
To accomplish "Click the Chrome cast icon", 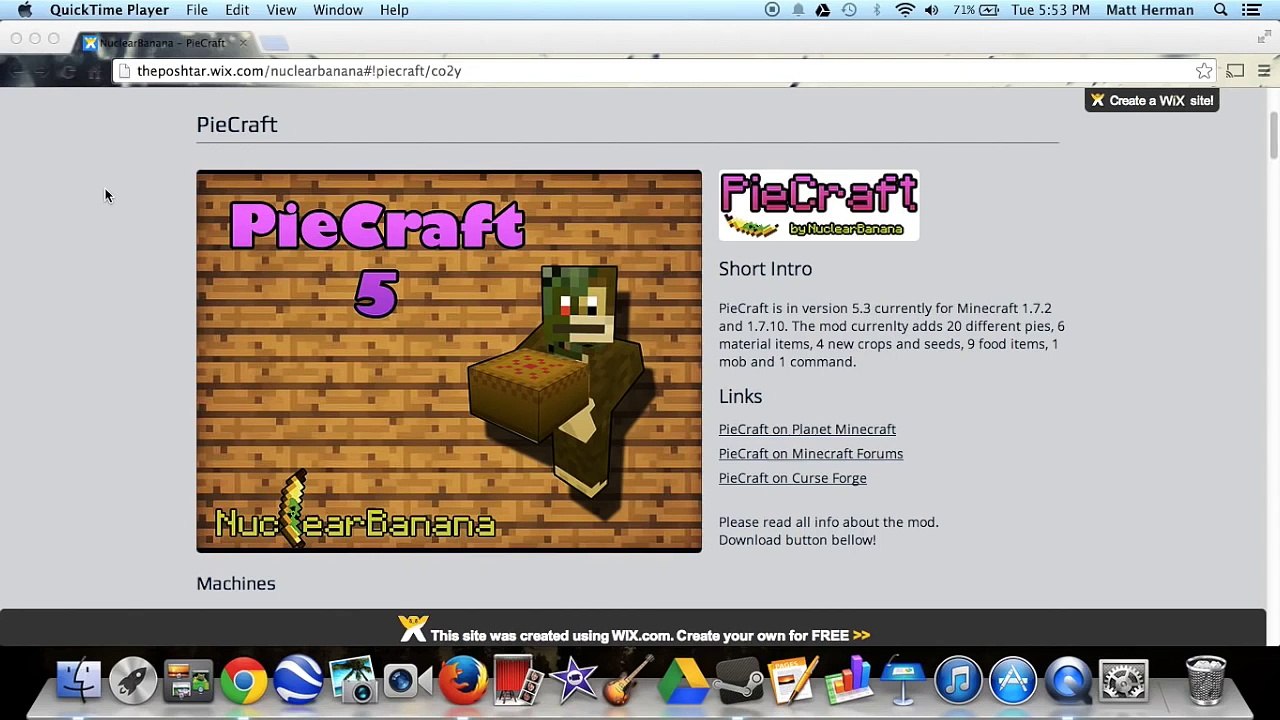I will click(1235, 71).
